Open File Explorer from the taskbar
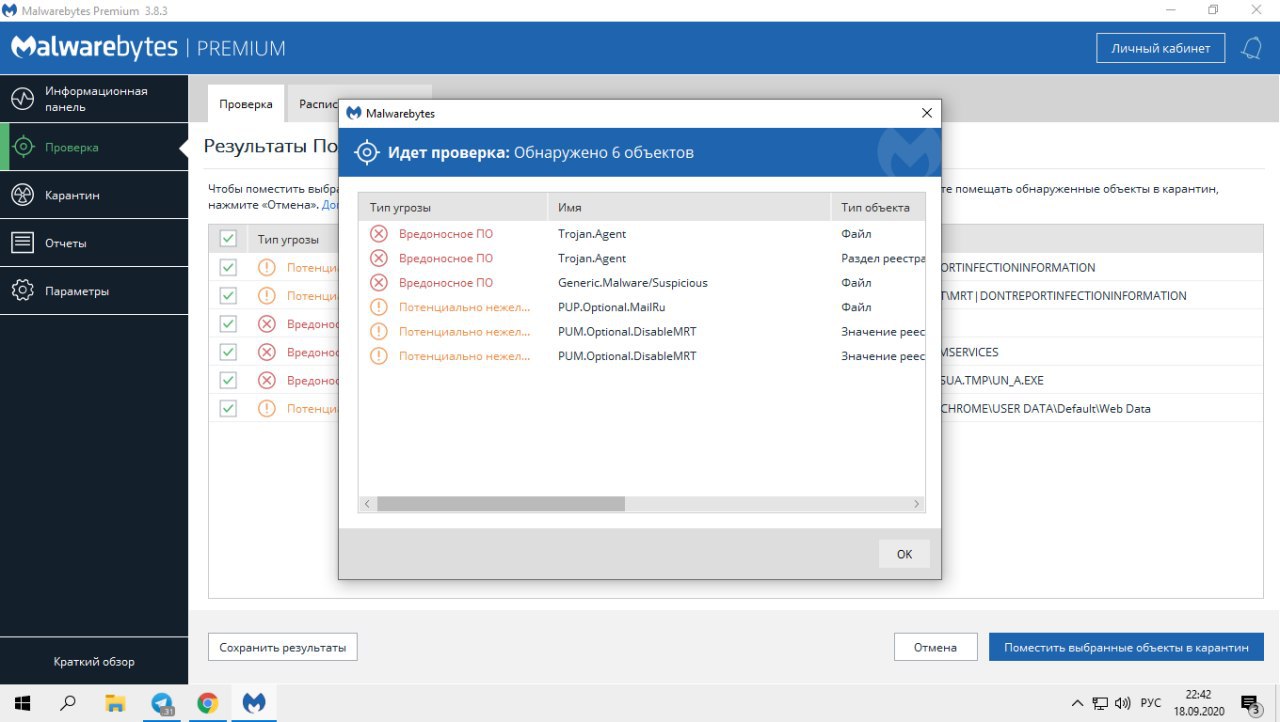The height and width of the screenshot is (722, 1280). [116, 702]
